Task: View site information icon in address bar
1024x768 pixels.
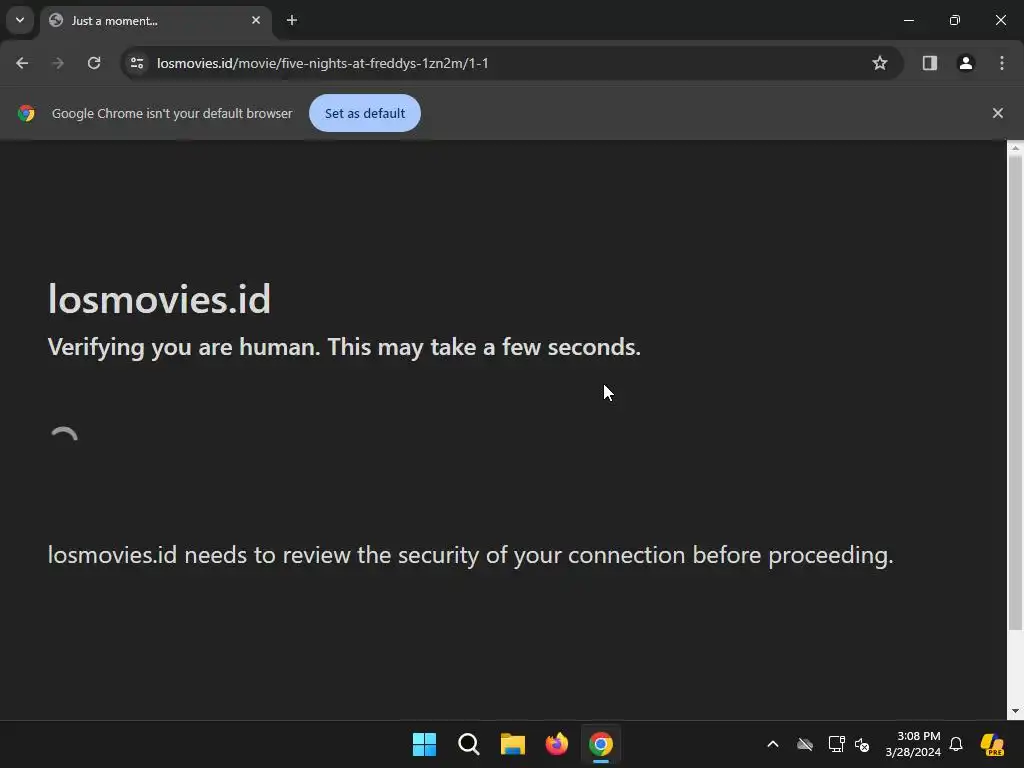Action: coord(137,63)
